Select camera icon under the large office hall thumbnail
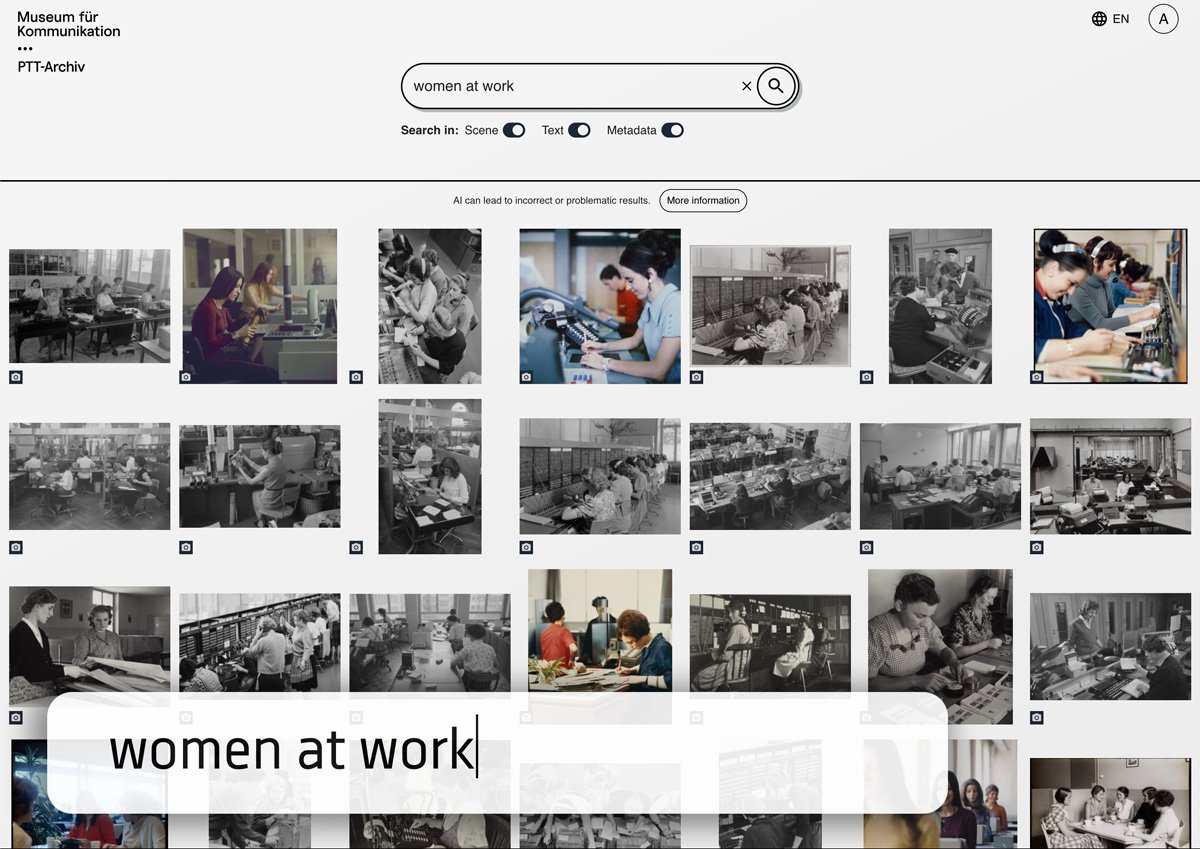This screenshot has width=1200, height=849. (x=696, y=547)
